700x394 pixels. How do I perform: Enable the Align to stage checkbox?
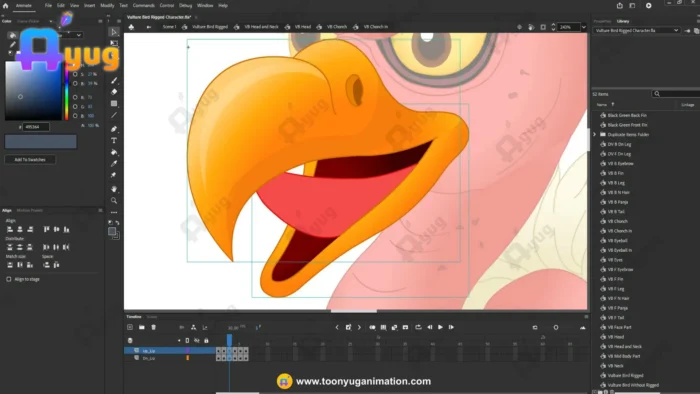pyautogui.click(x=8, y=279)
